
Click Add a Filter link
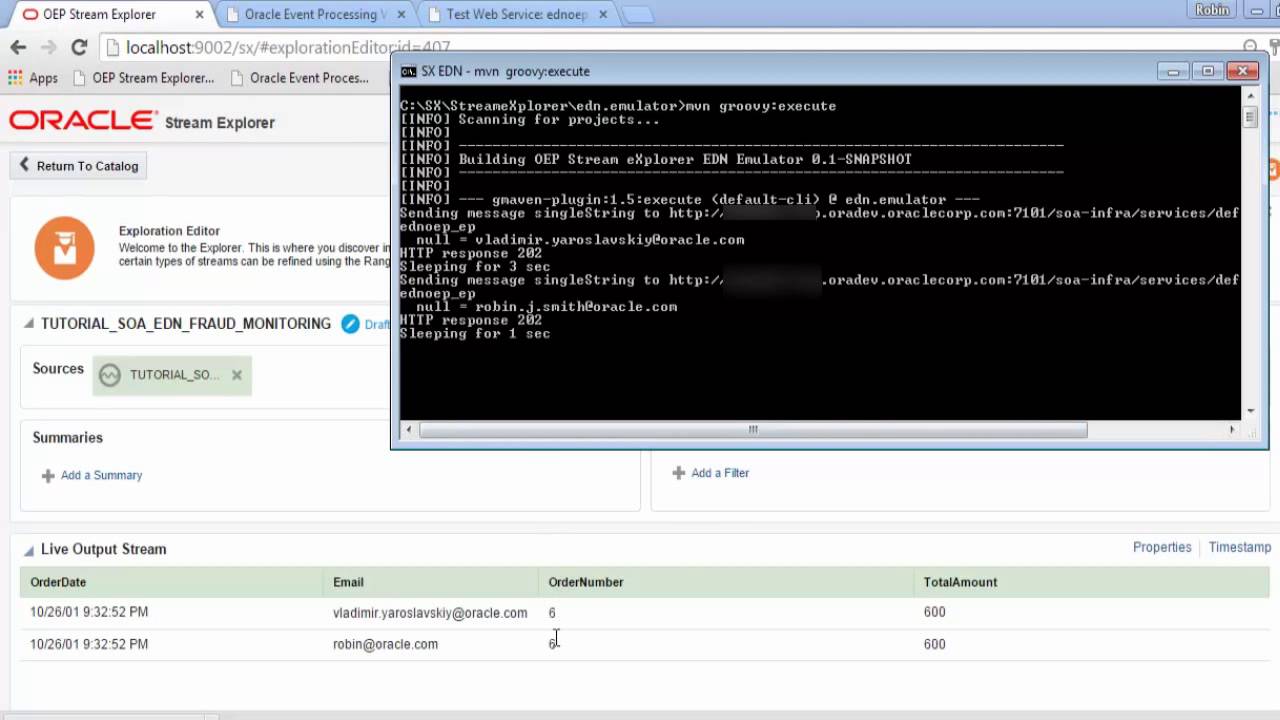[720, 473]
